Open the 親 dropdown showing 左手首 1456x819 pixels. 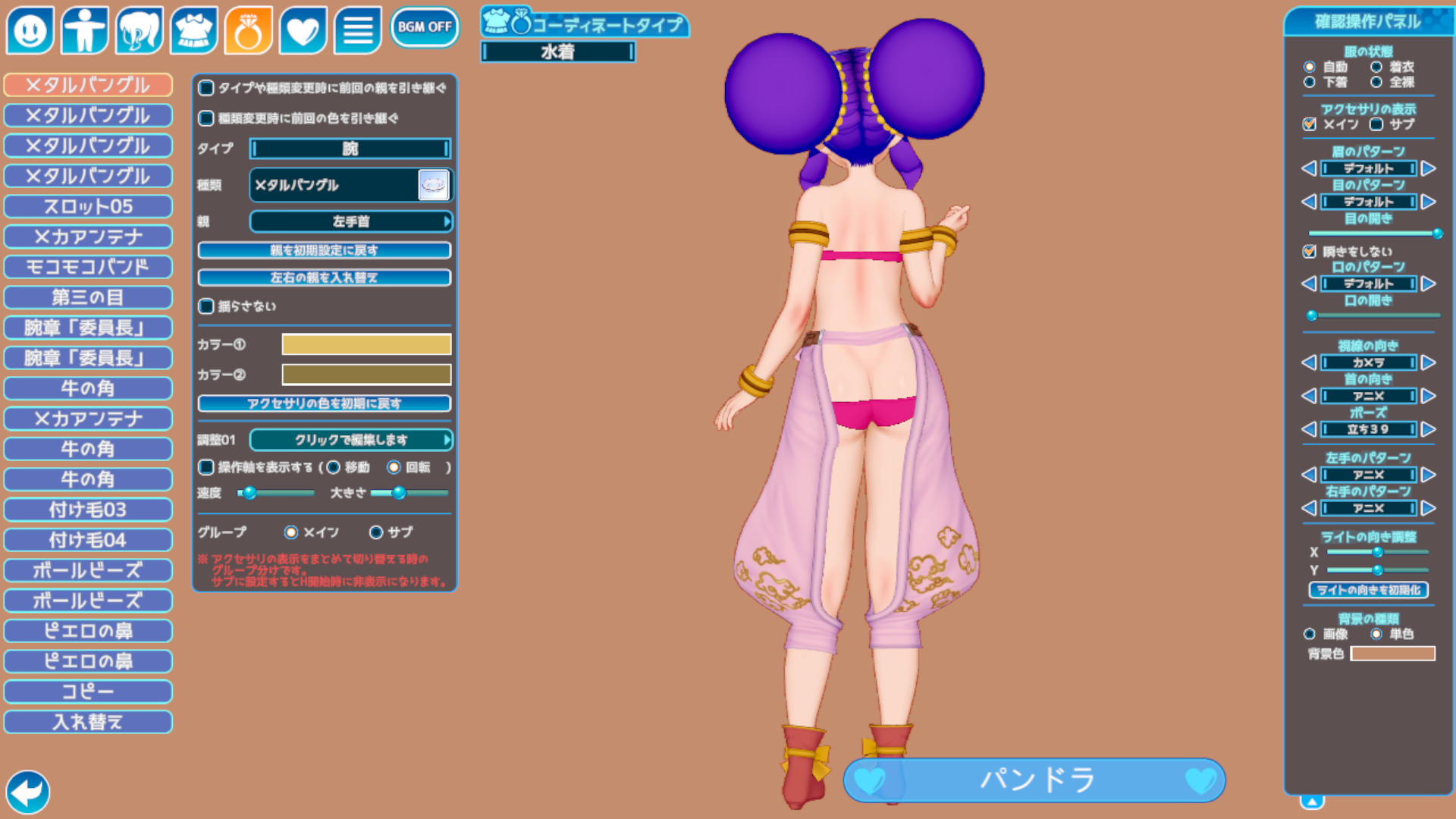click(350, 221)
